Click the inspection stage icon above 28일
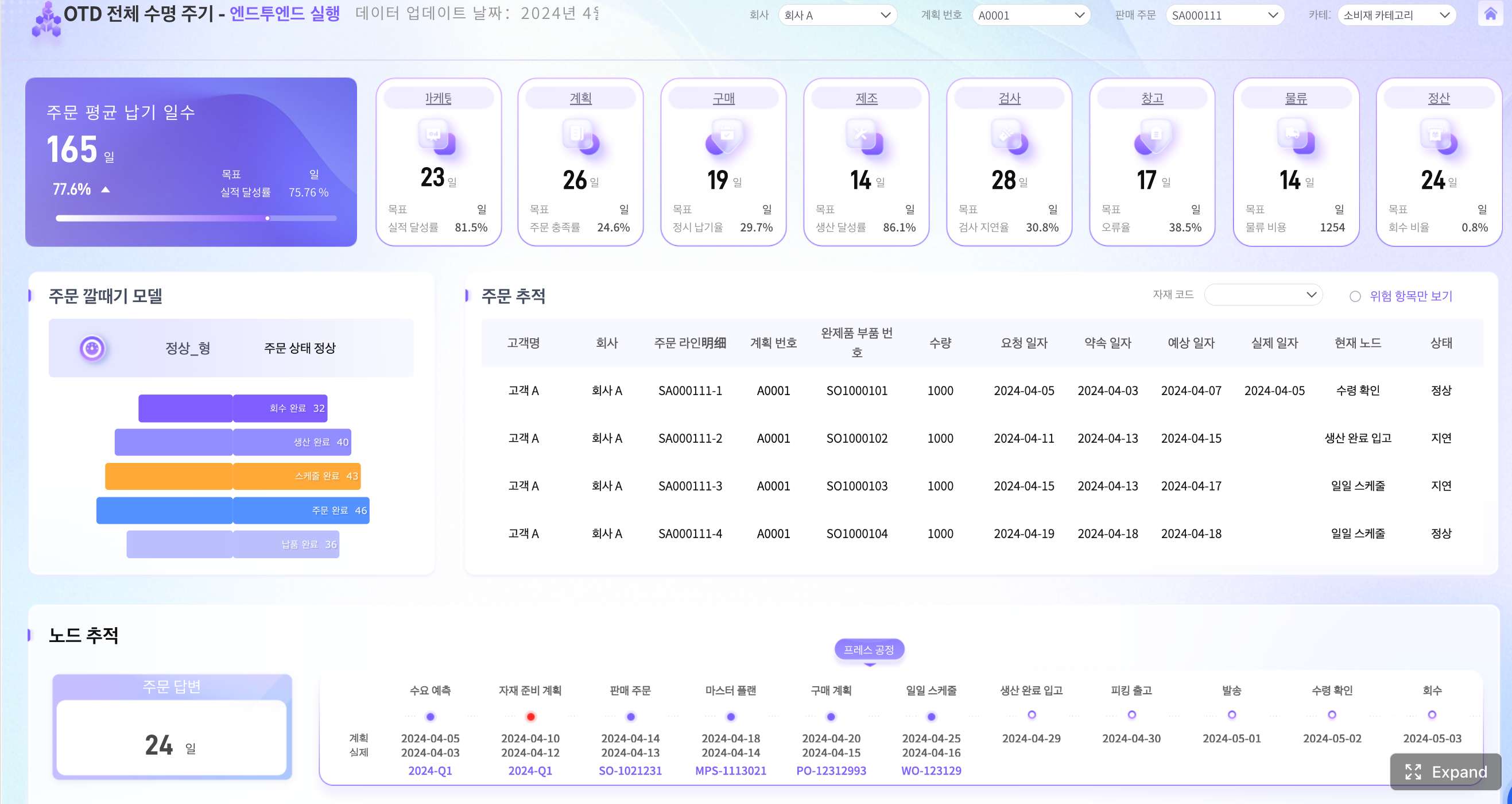This screenshot has height=804, width=1512. click(x=1010, y=137)
